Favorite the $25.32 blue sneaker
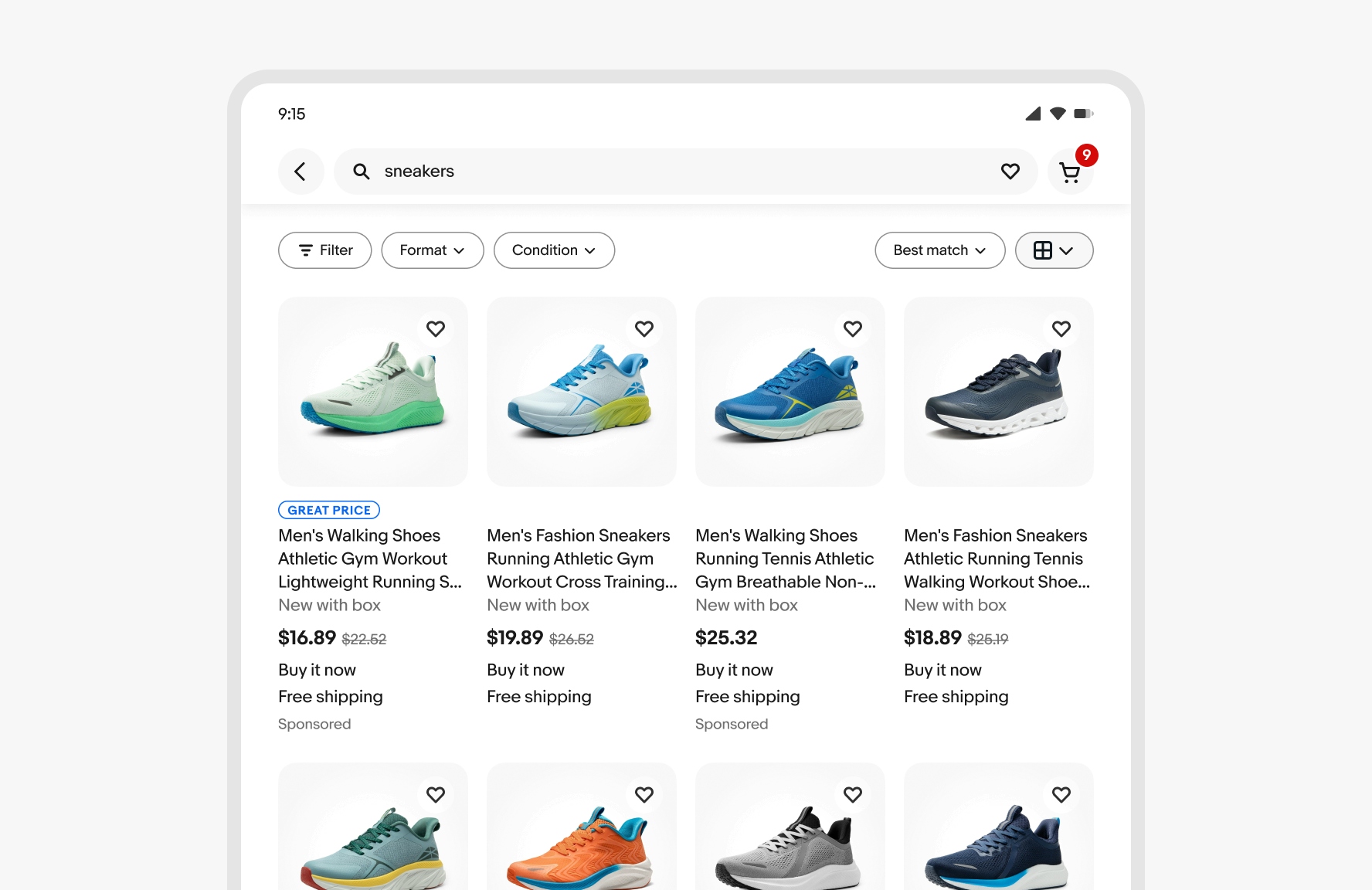The width and height of the screenshot is (1372, 890). [x=853, y=329]
